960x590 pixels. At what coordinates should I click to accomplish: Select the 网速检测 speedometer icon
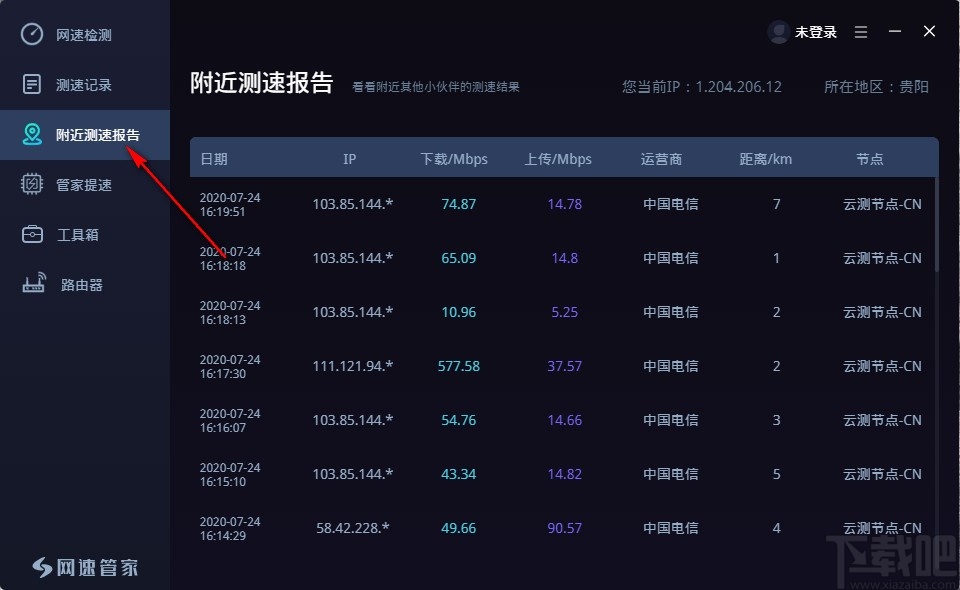pyautogui.click(x=34, y=34)
